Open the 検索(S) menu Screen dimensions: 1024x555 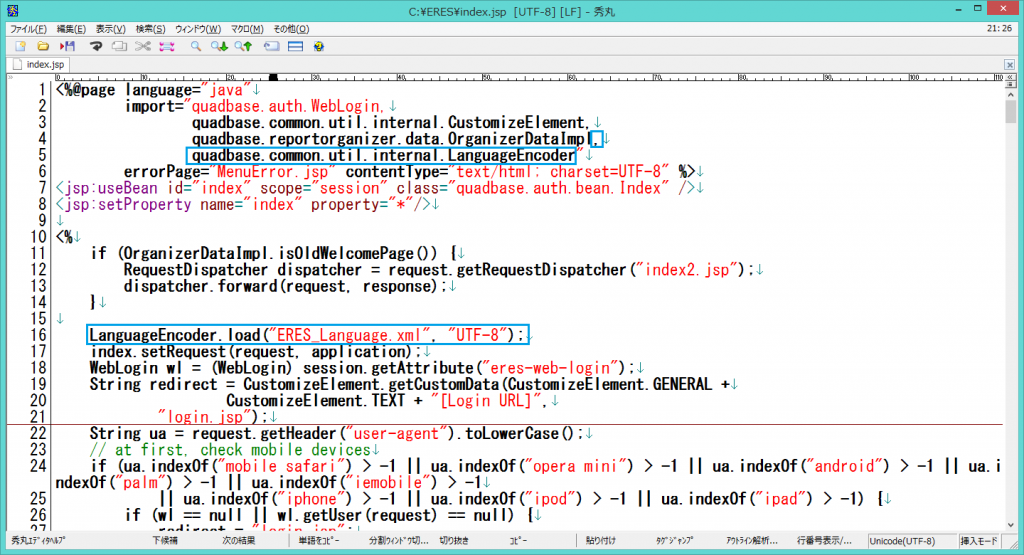[x=151, y=29]
